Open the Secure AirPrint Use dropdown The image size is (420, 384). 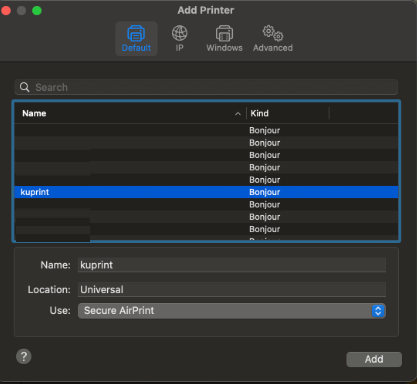click(232, 311)
